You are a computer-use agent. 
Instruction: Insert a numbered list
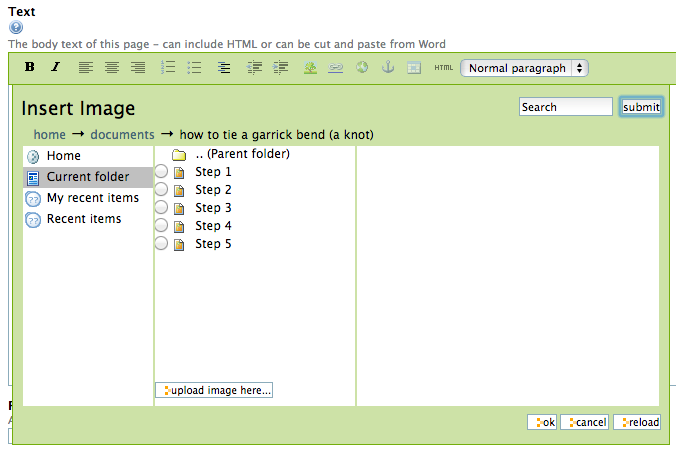coord(168,67)
